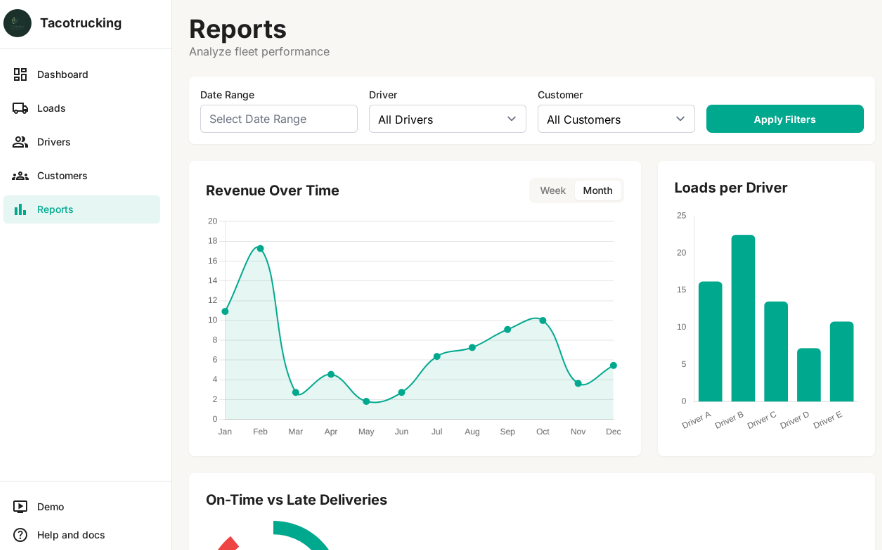Click the Customers group icon
This screenshot has width=882, height=550.
[20, 176]
